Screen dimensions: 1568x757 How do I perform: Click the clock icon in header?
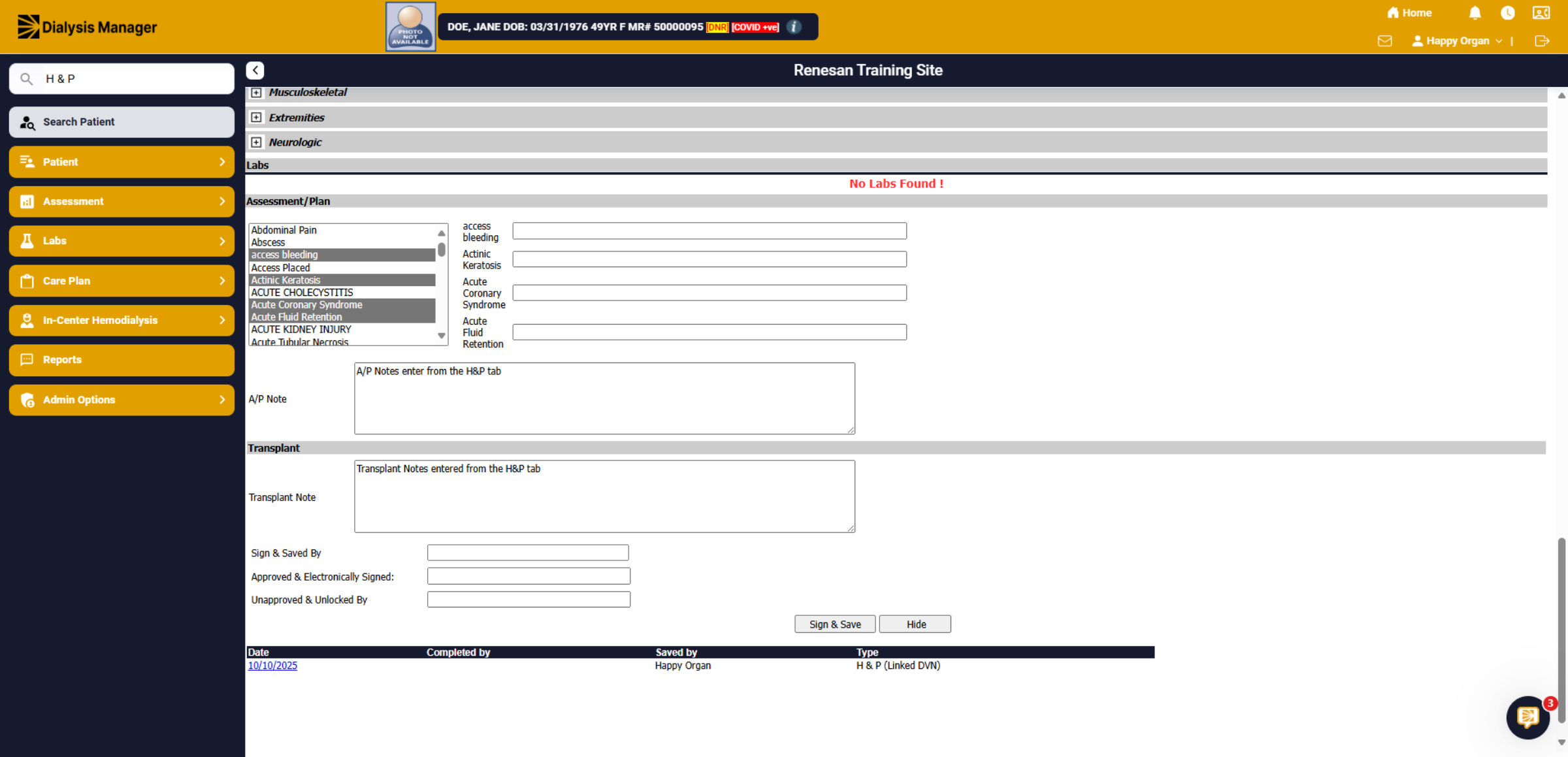click(x=1507, y=13)
